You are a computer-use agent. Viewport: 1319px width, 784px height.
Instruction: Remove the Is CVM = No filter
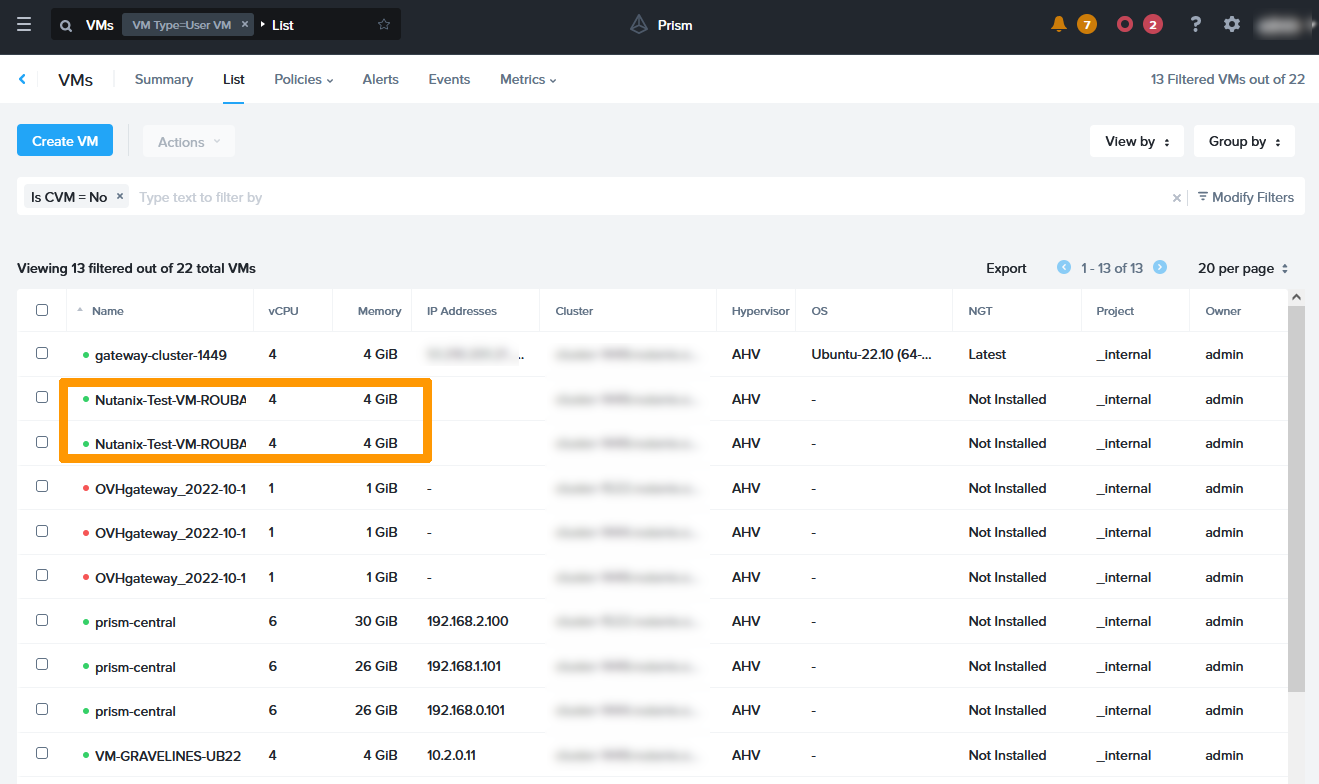click(x=120, y=197)
